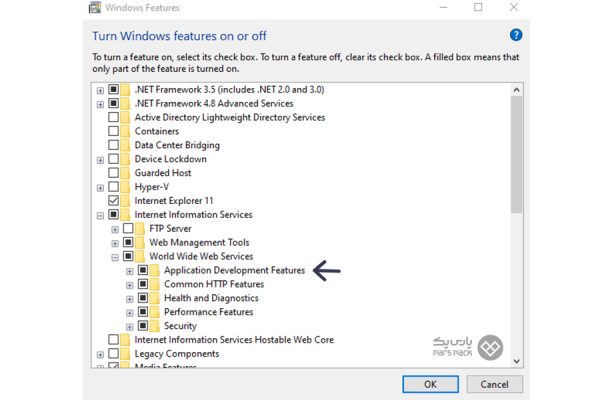Select the Health and Diagnostics item
Screen dimensions: 600x400
tap(210, 298)
